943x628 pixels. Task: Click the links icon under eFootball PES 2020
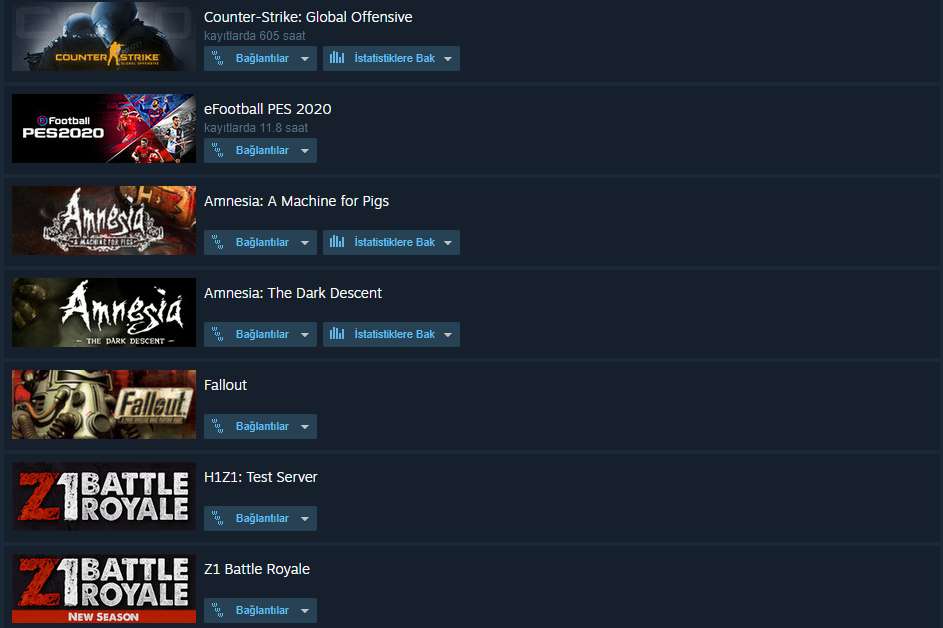pyautogui.click(x=218, y=150)
